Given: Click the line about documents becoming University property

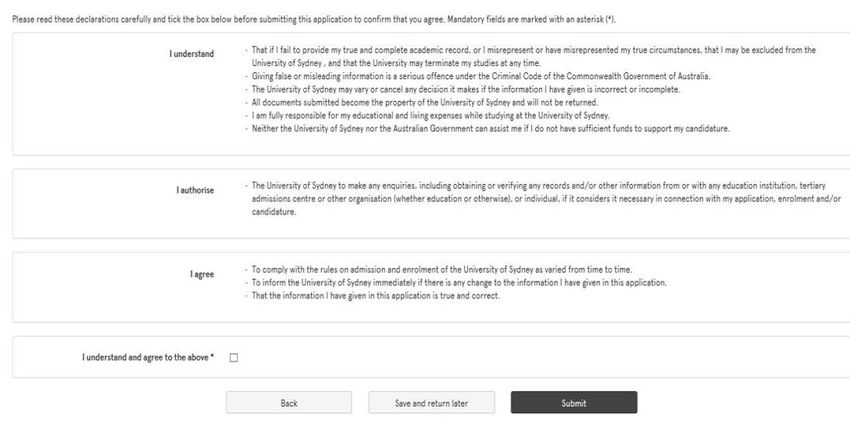Looking at the screenshot, I should 424,102.
